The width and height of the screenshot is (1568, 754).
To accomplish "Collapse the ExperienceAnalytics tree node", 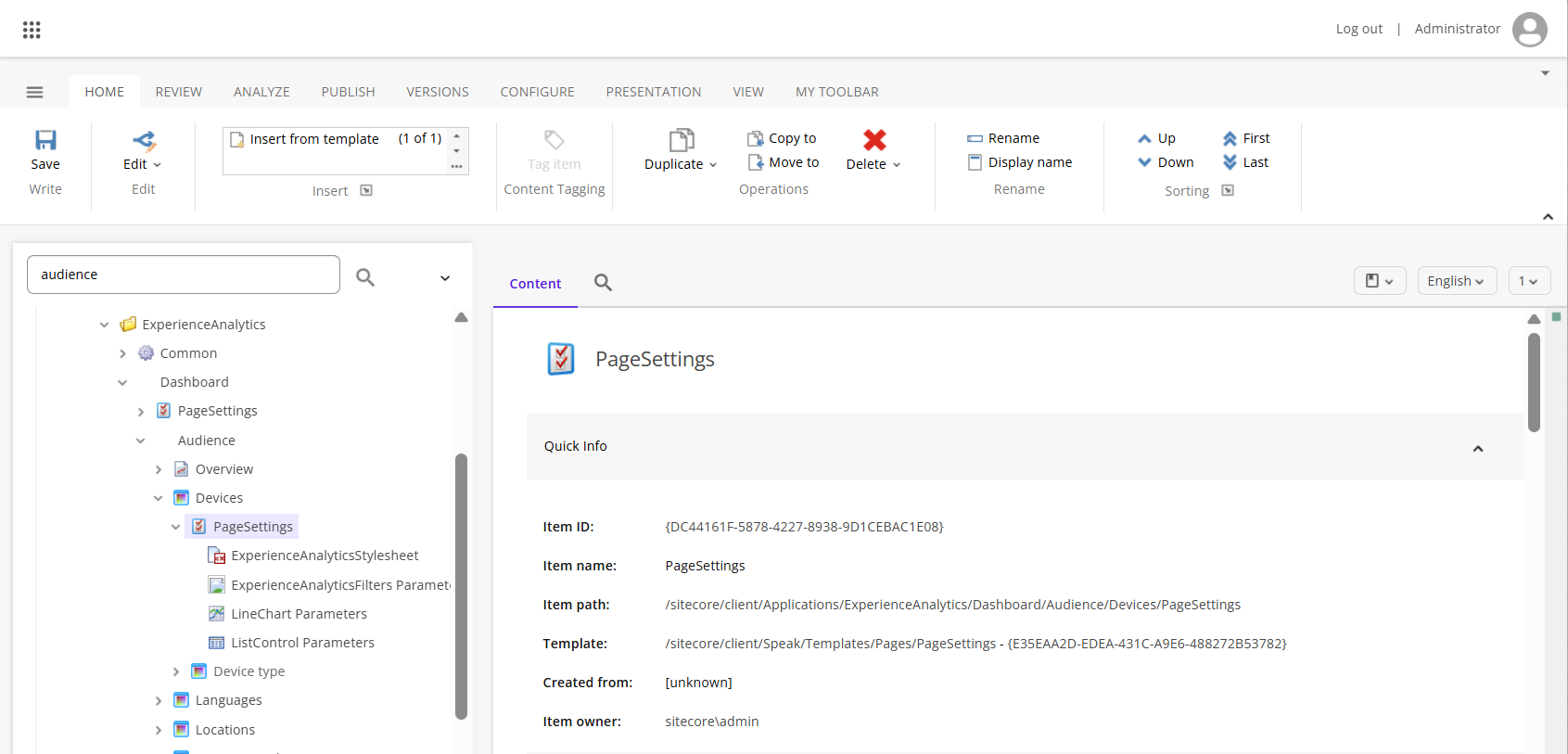I will 104,325.
